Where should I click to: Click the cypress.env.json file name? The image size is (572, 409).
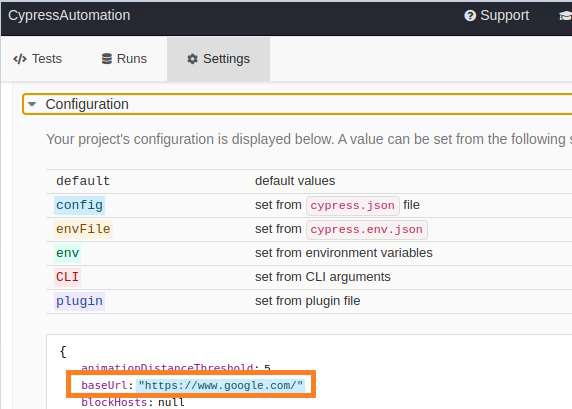coord(366,229)
